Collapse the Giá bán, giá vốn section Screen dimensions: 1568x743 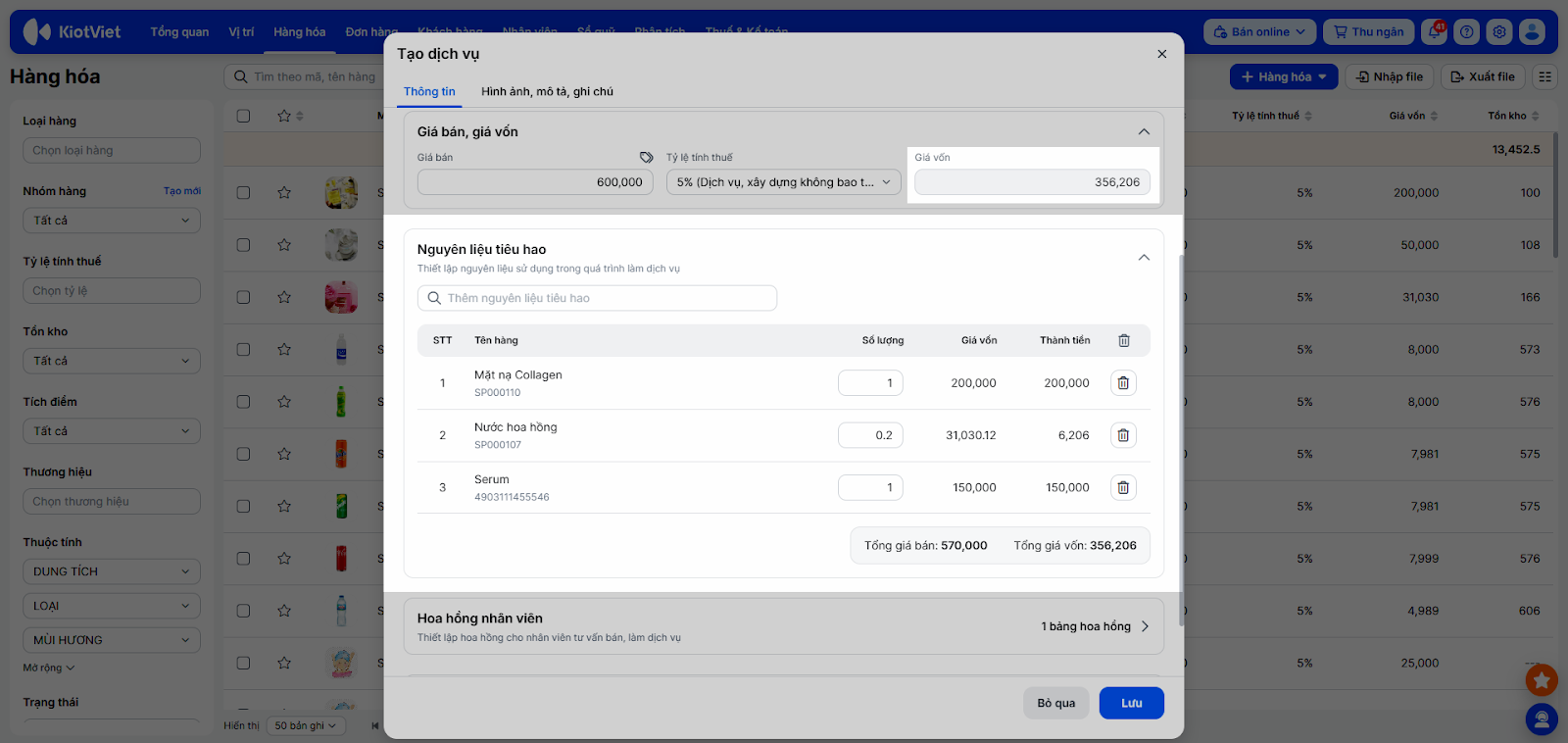click(1144, 131)
